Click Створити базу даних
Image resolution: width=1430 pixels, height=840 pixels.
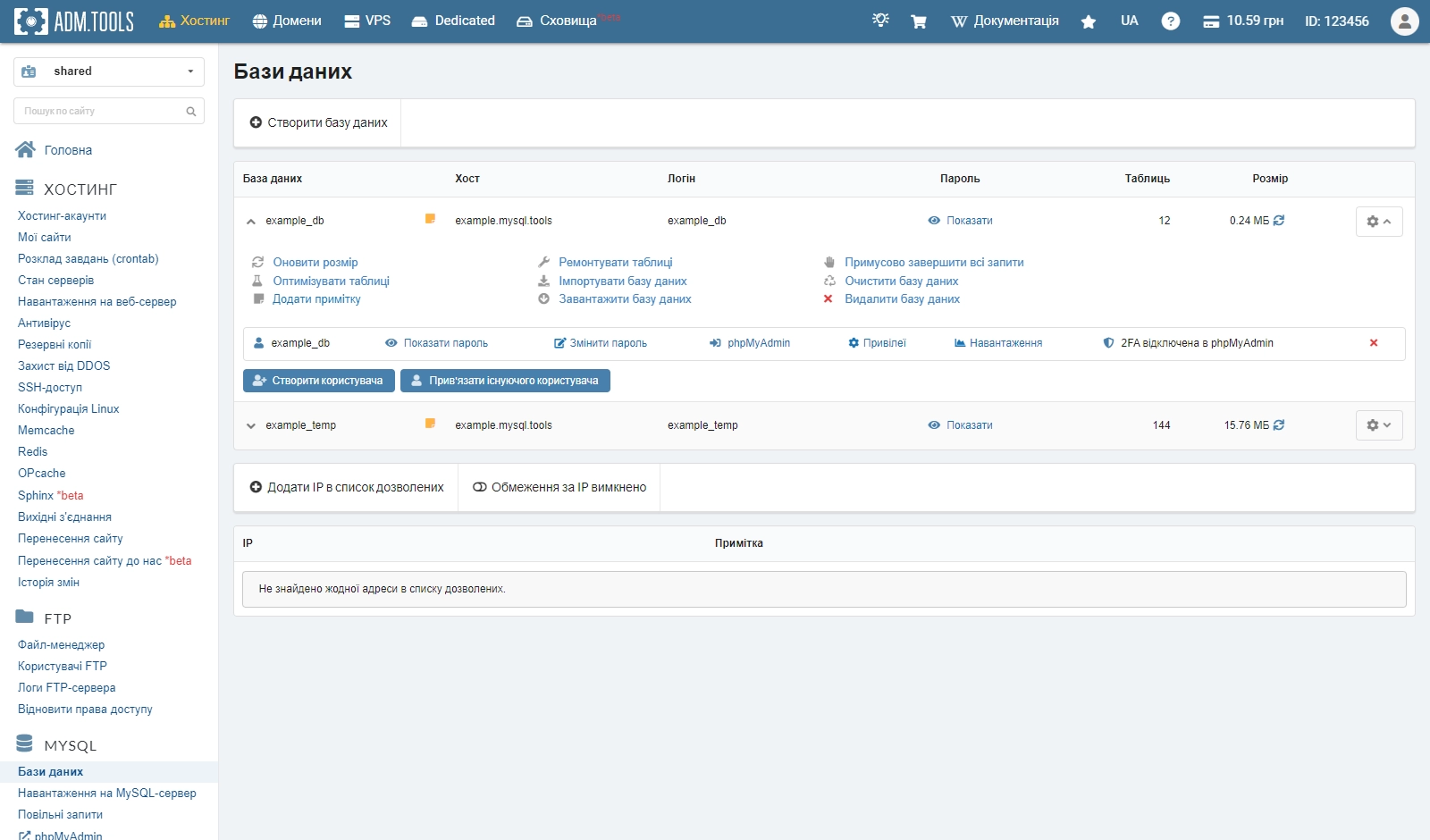pos(317,122)
